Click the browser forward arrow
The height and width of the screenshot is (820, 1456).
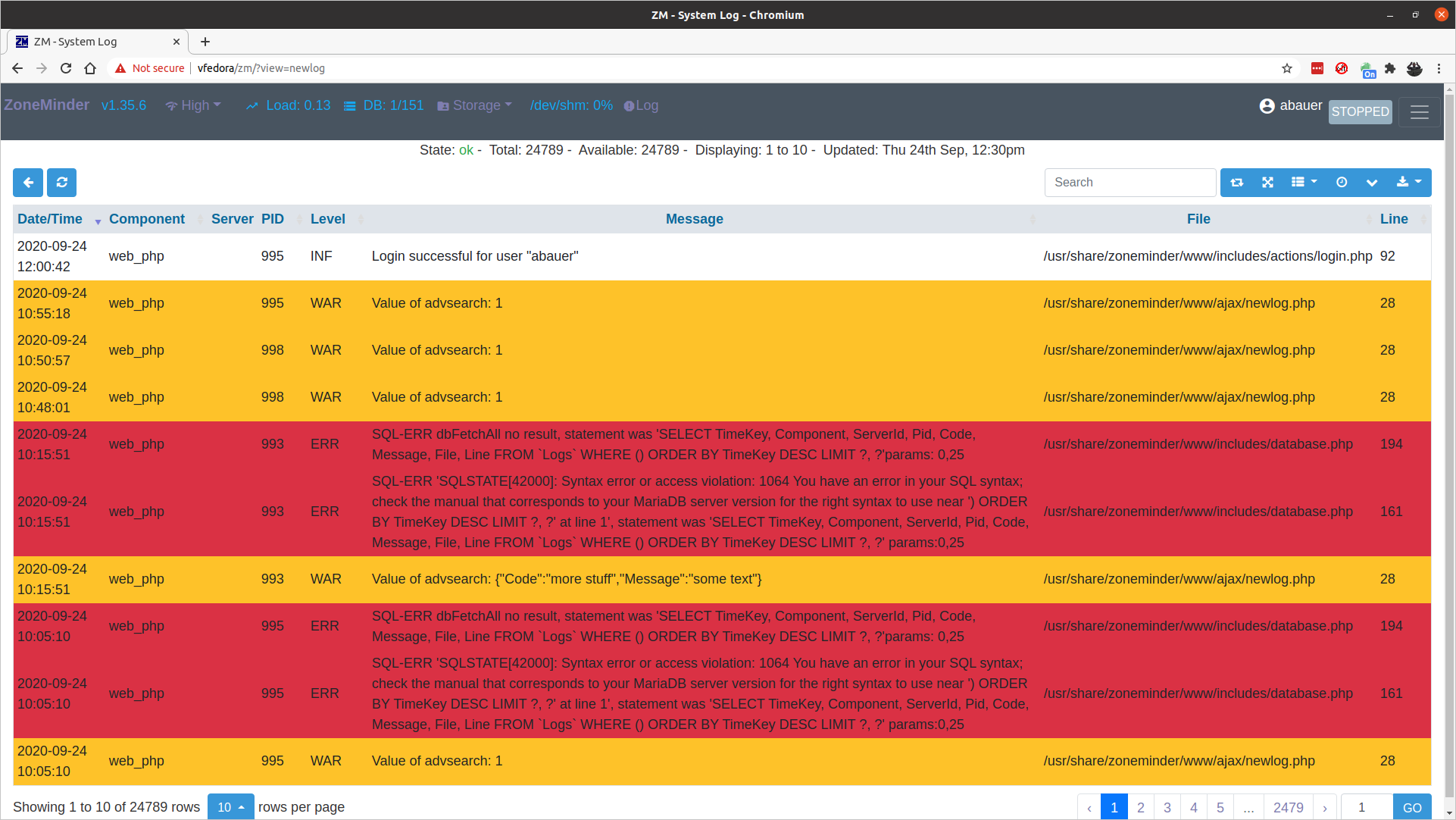coord(42,68)
